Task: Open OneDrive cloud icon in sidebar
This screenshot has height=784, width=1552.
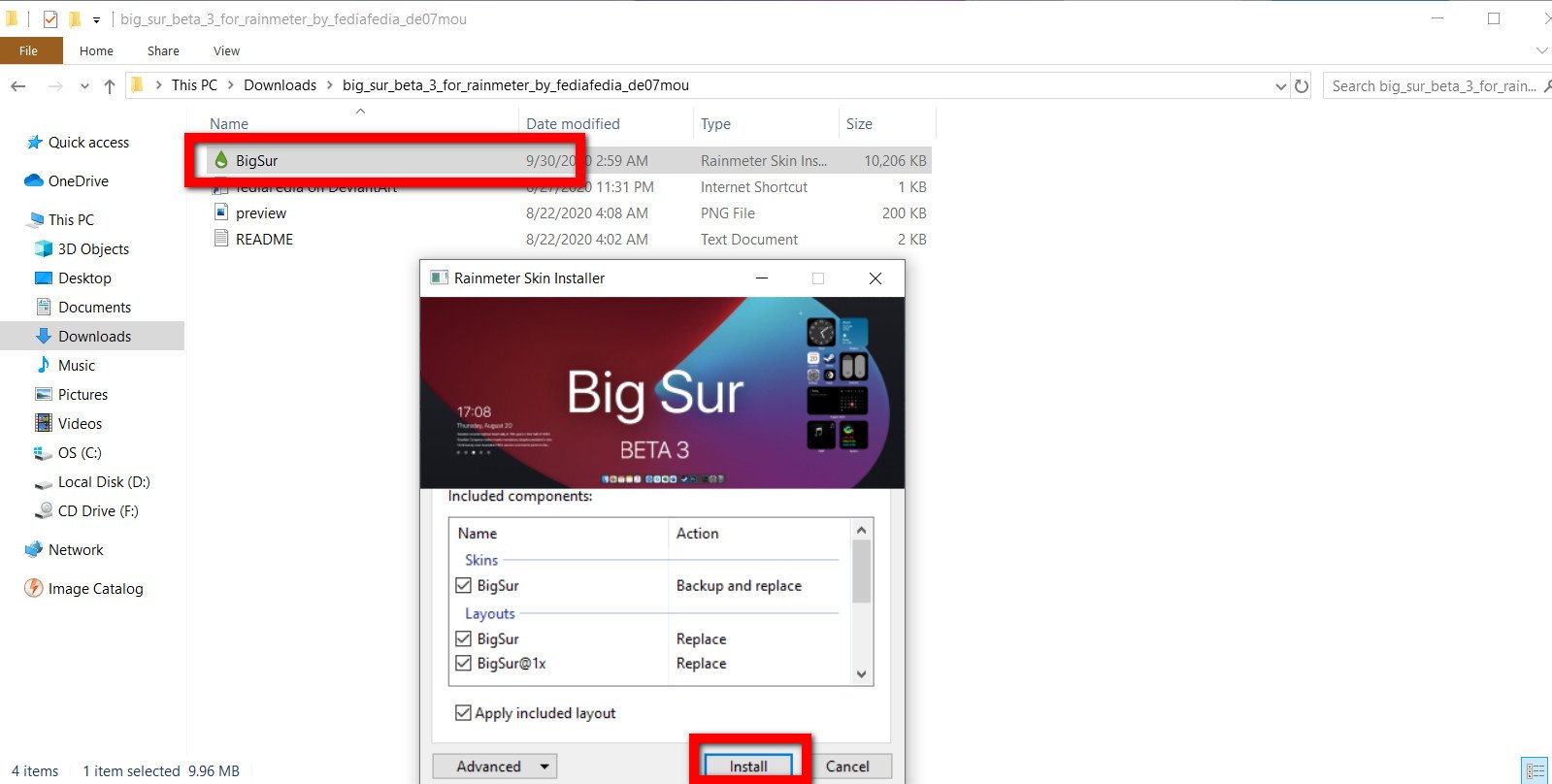Action: [x=34, y=180]
